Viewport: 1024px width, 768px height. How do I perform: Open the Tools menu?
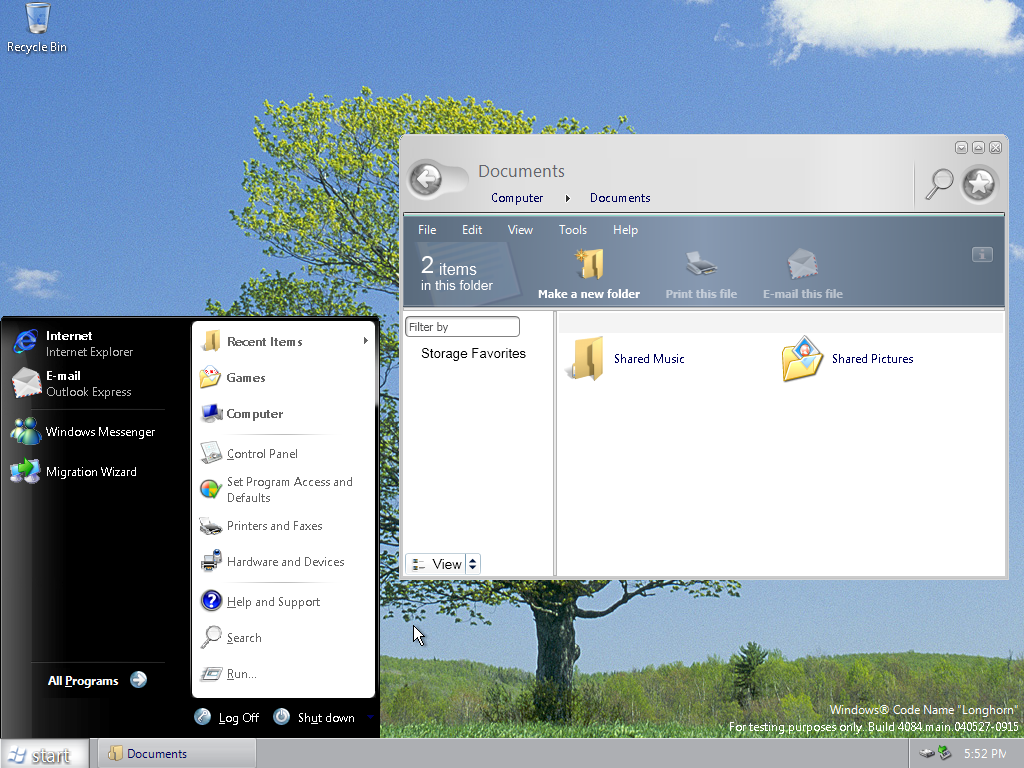tap(573, 230)
